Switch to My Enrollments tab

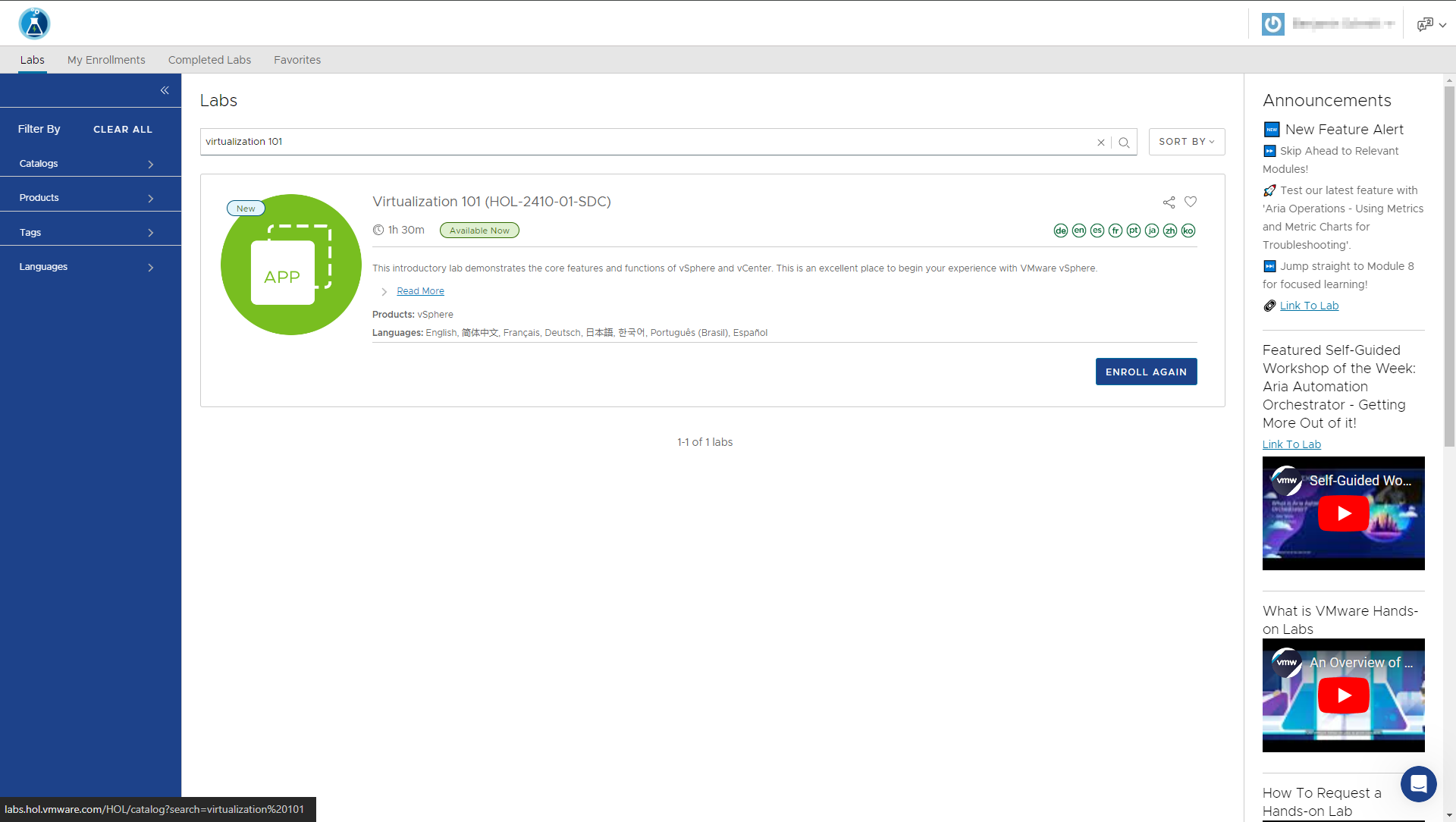[106, 60]
